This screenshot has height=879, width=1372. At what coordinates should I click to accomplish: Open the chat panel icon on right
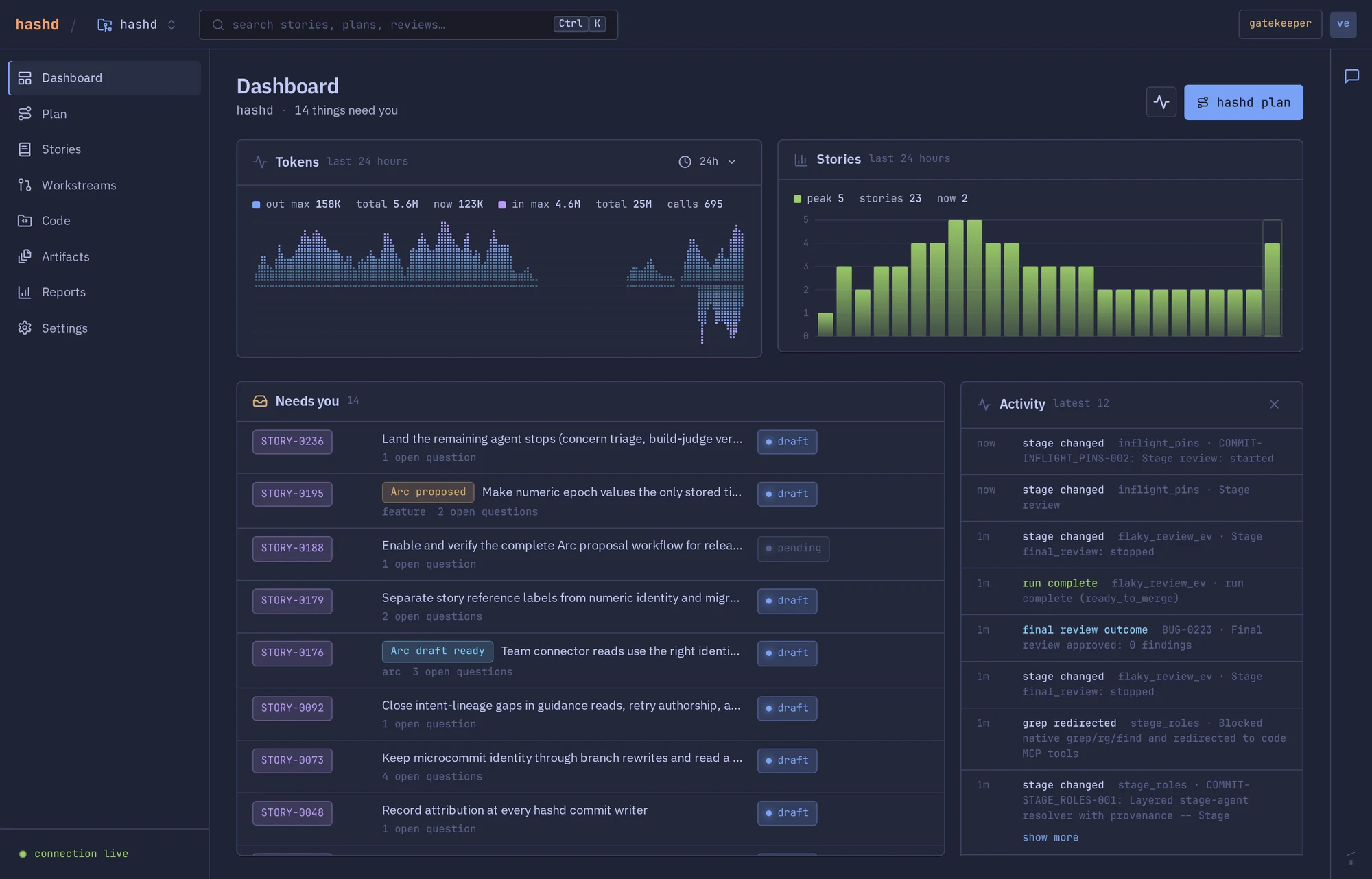pyautogui.click(x=1351, y=75)
